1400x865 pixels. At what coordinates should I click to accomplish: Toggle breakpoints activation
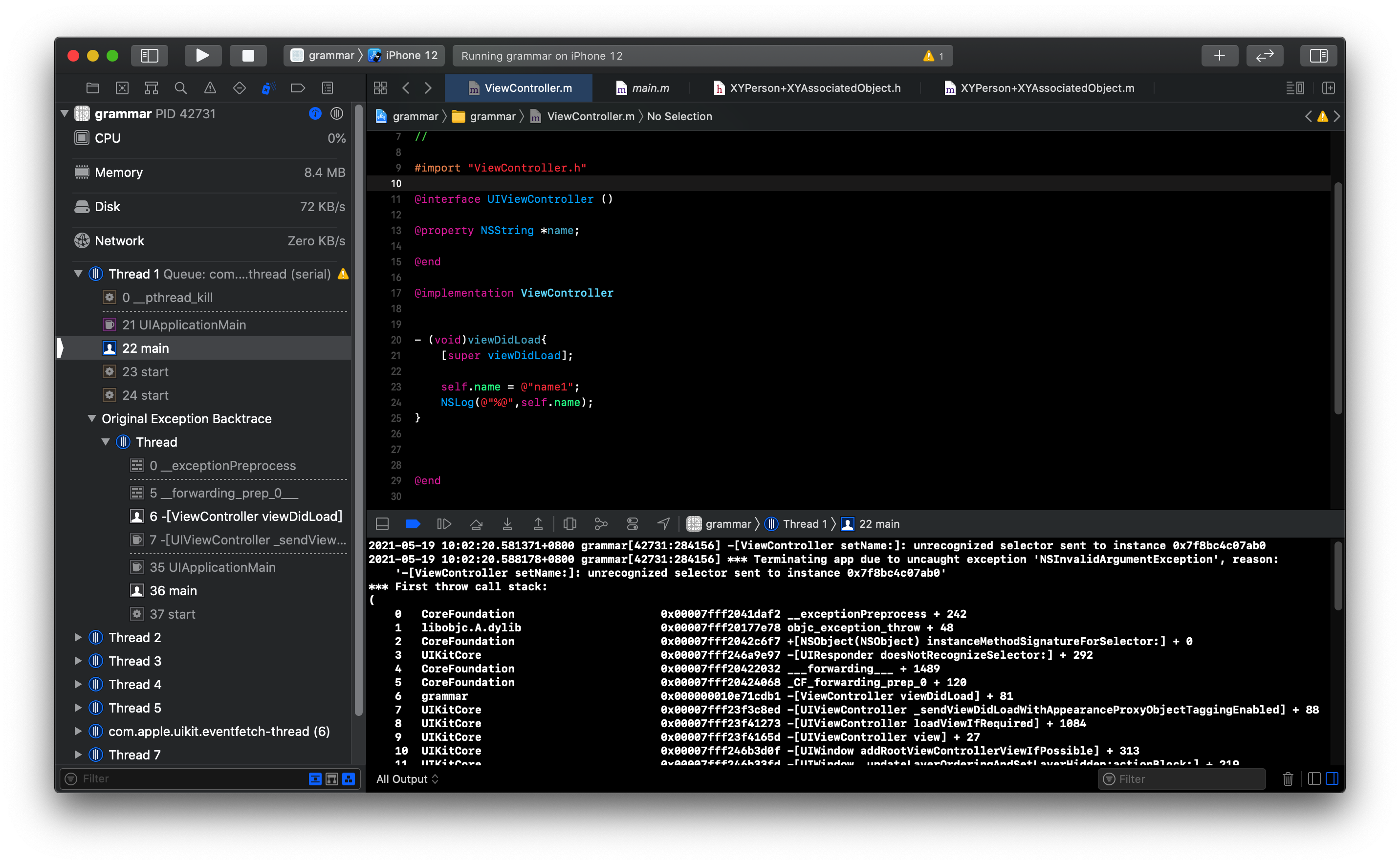(x=413, y=523)
